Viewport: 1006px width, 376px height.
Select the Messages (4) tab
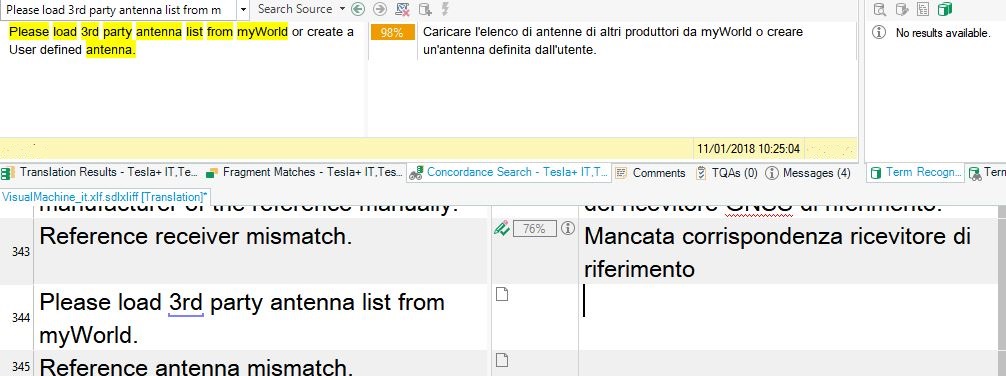coord(808,173)
